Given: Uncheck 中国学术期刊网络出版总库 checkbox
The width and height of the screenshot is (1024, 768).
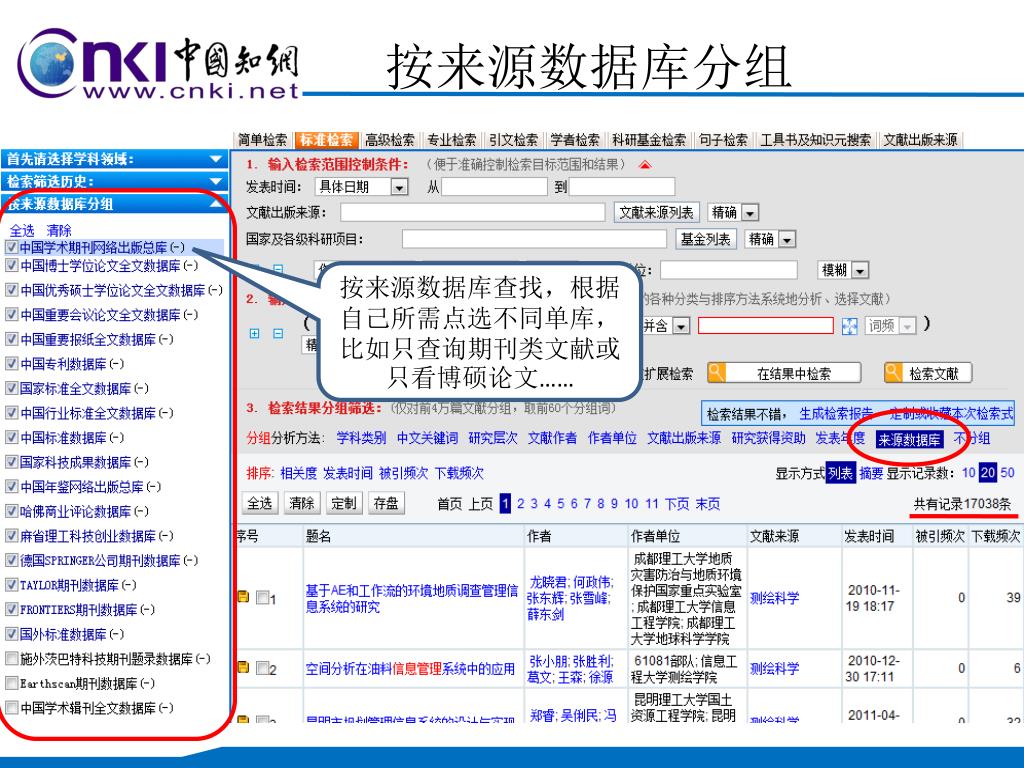Looking at the screenshot, I should [x=11, y=247].
